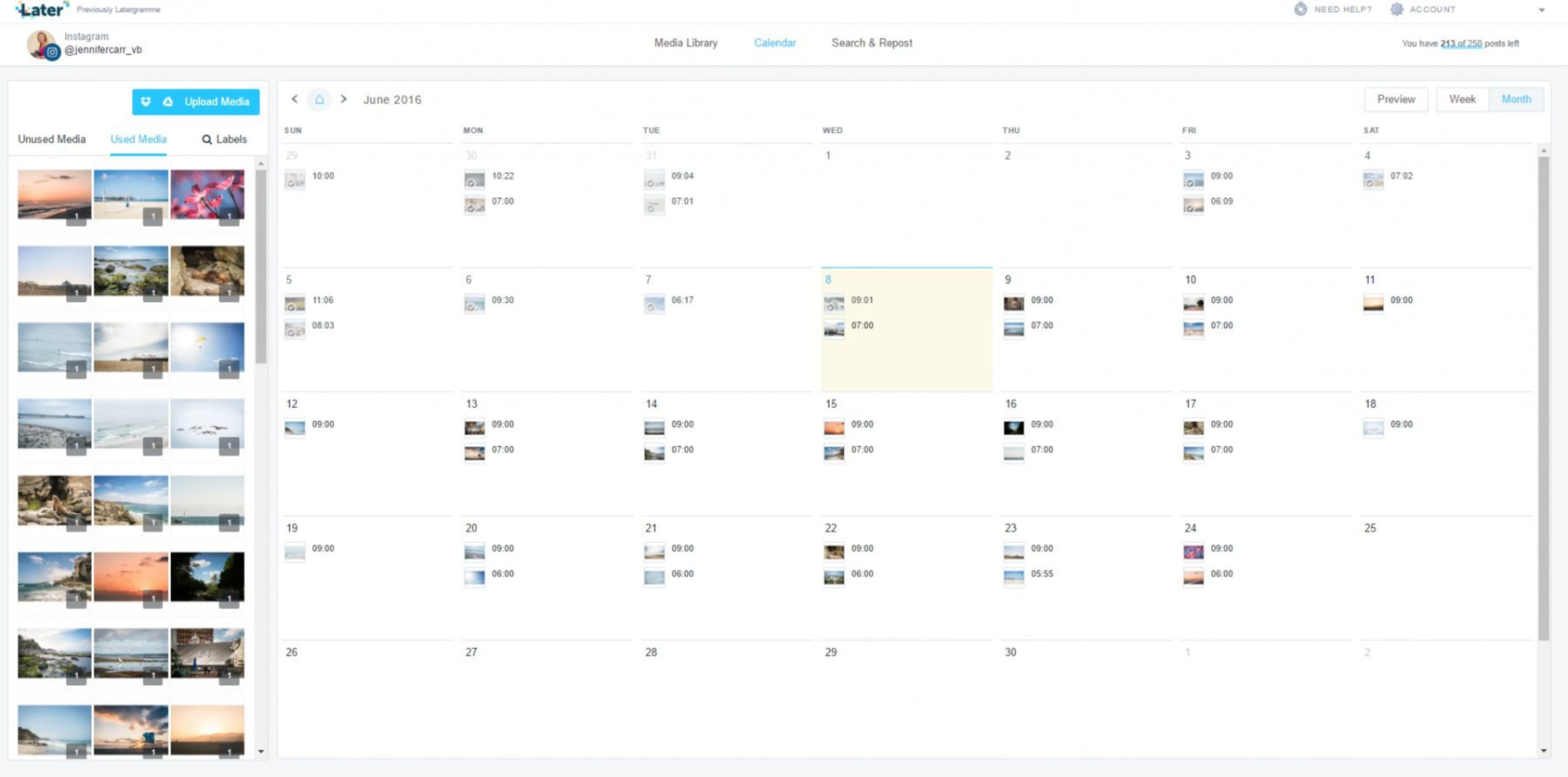
Task: Click the Need Help lifebuoy icon
Action: click(1301, 9)
